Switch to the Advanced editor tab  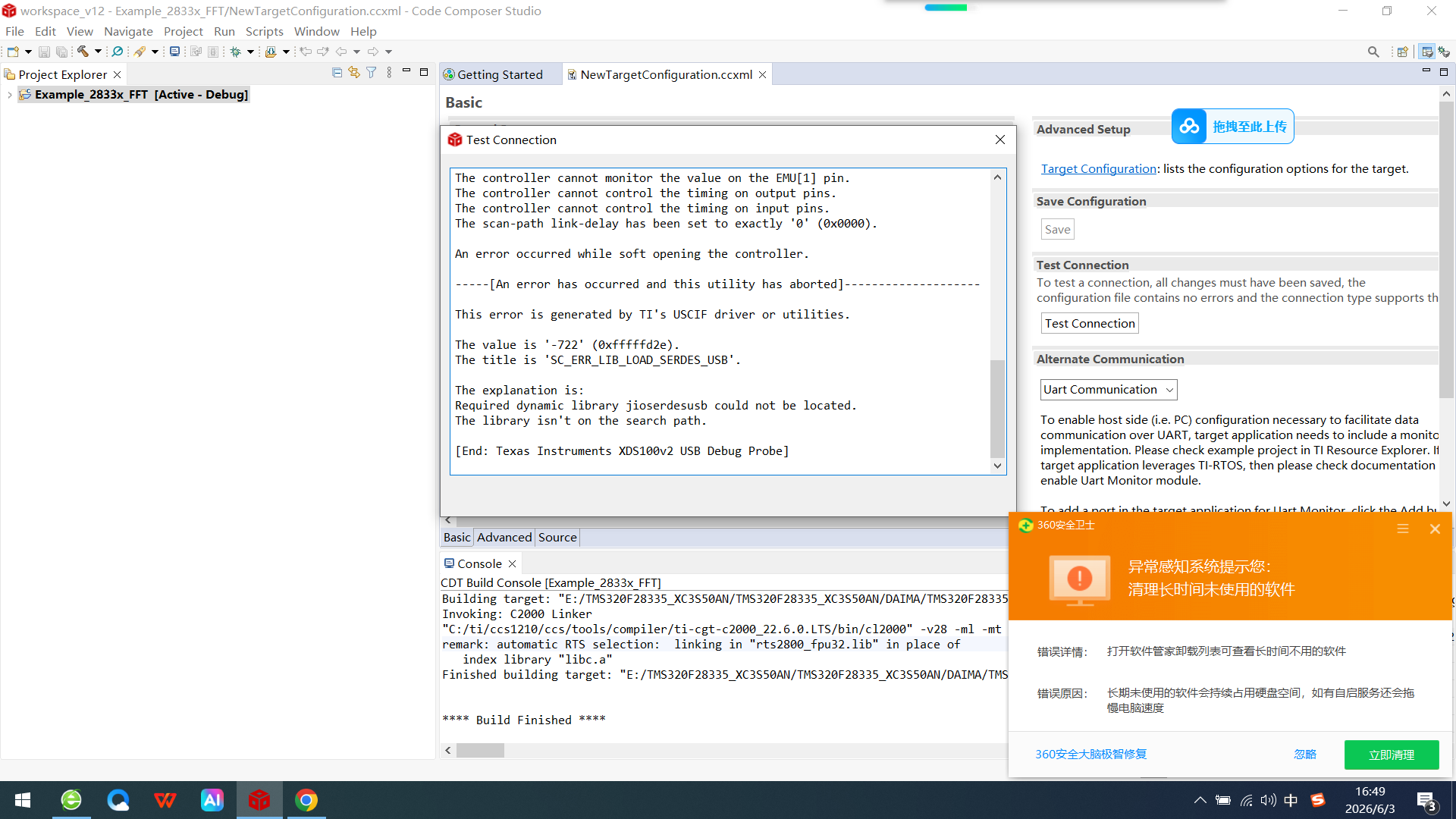(x=504, y=537)
